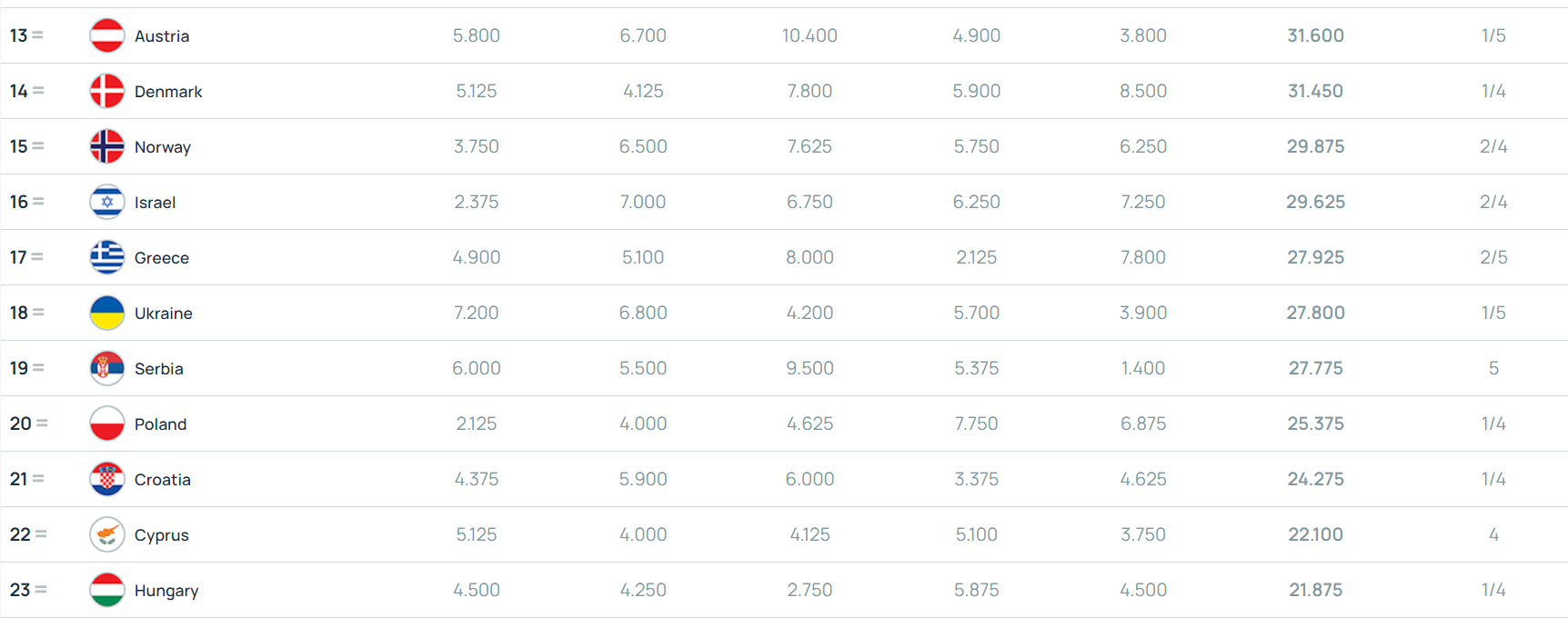
Task: Click the Serbia flag icon
Action: point(106,368)
